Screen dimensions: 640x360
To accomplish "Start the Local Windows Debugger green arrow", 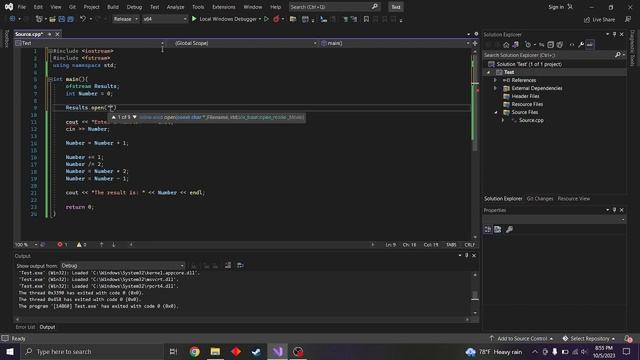I will tap(194, 19).
